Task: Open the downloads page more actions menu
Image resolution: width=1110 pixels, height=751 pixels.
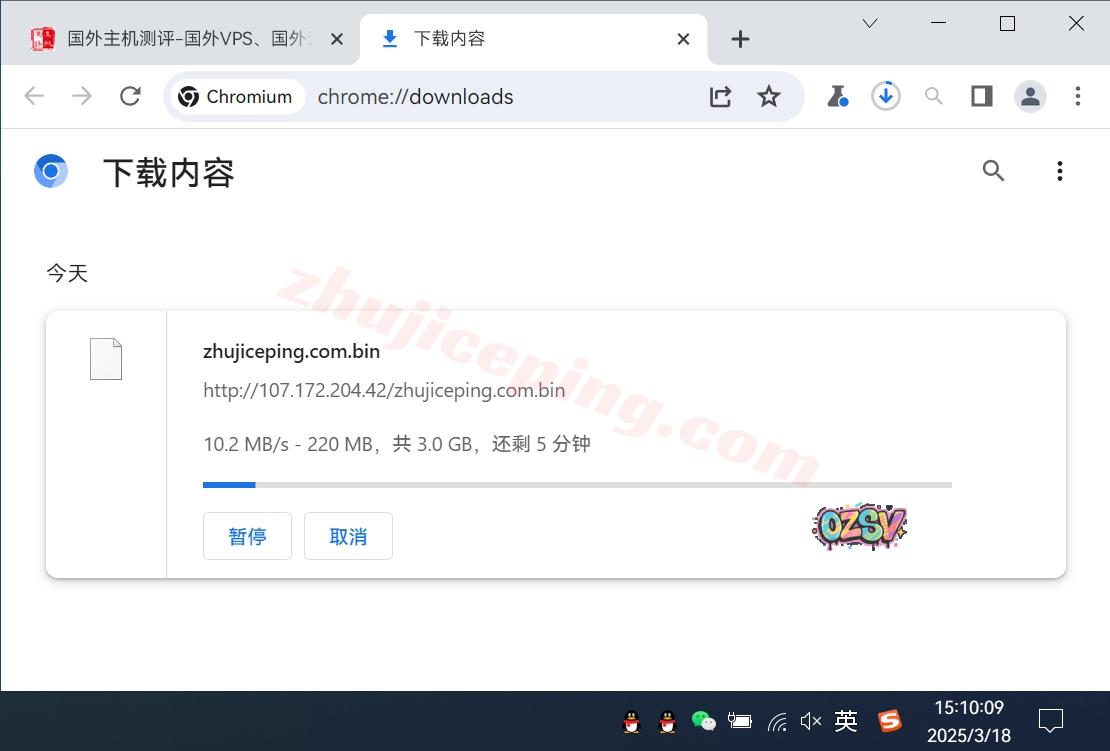Action: click(1059, 171)
